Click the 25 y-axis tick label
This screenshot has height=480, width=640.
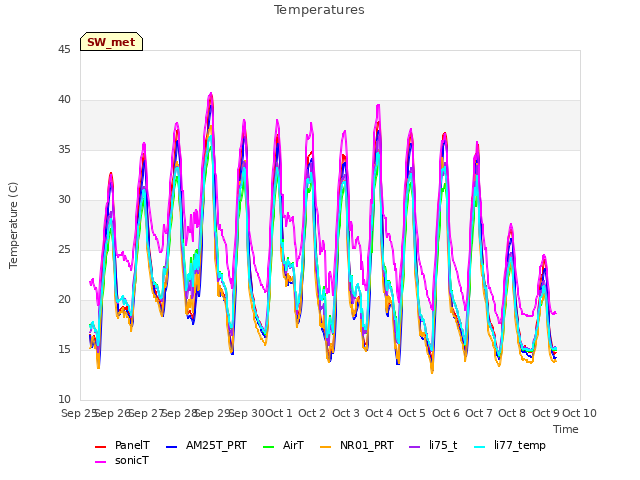pyautogui.click(x=64, y=250)
